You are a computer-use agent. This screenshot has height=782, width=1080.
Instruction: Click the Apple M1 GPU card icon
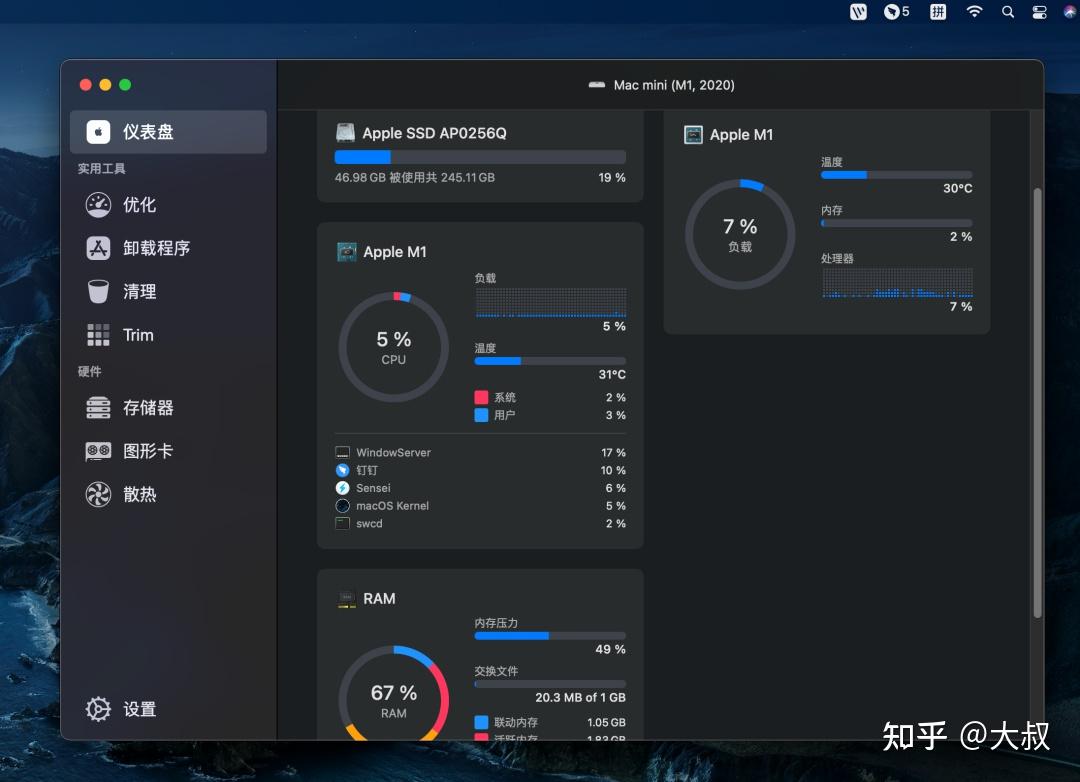coord(693,134)
